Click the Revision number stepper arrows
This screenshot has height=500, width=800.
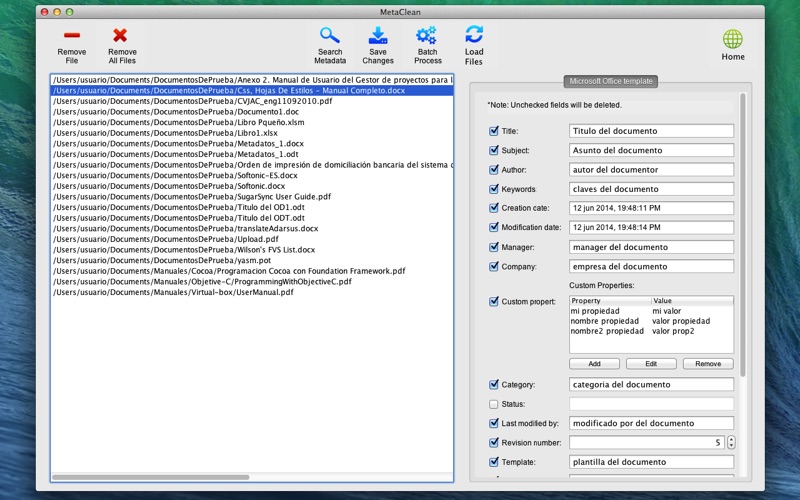(x=731, y=442)
